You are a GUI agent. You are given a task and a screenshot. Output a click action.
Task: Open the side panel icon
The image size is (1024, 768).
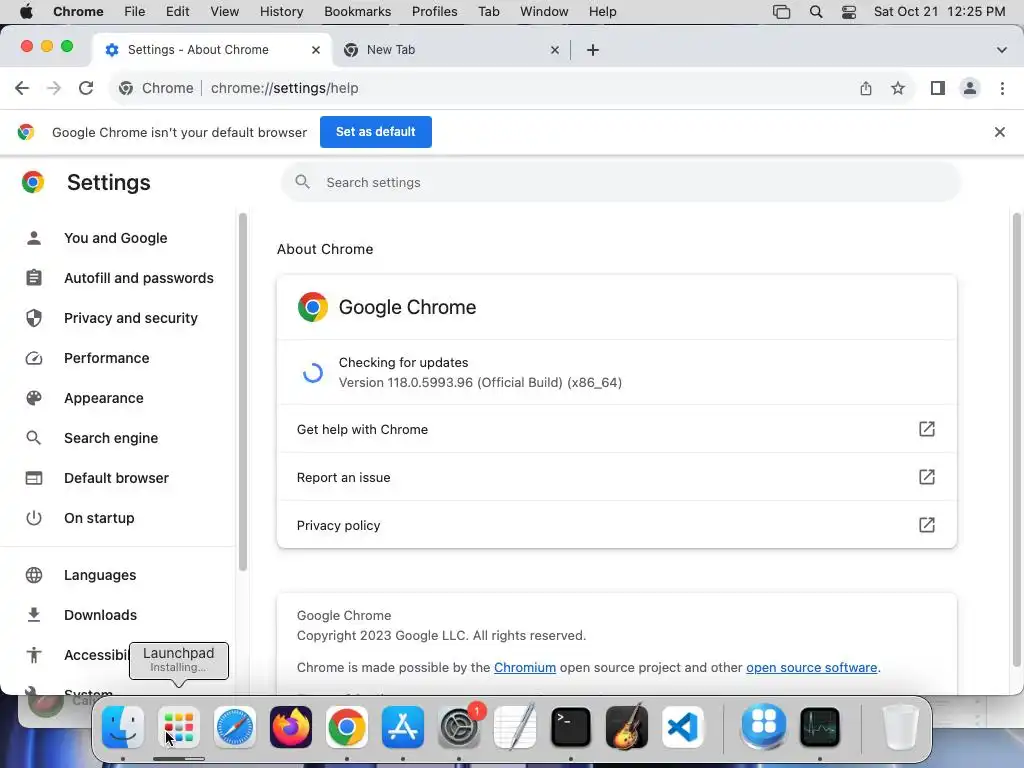[x=938, y=88]
